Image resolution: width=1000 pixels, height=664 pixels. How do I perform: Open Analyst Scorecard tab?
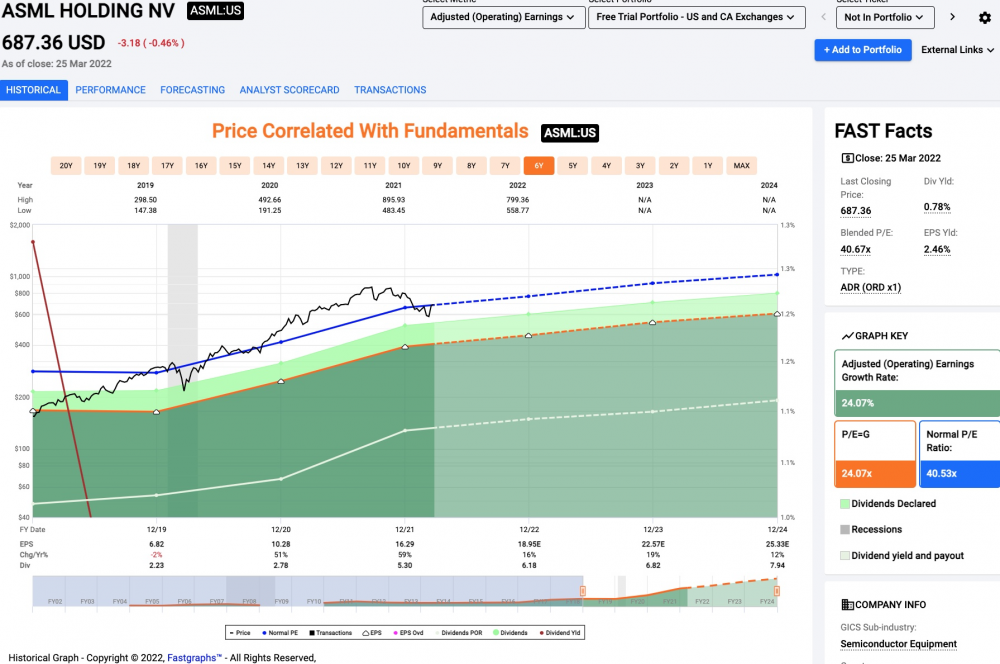(290, 90)
